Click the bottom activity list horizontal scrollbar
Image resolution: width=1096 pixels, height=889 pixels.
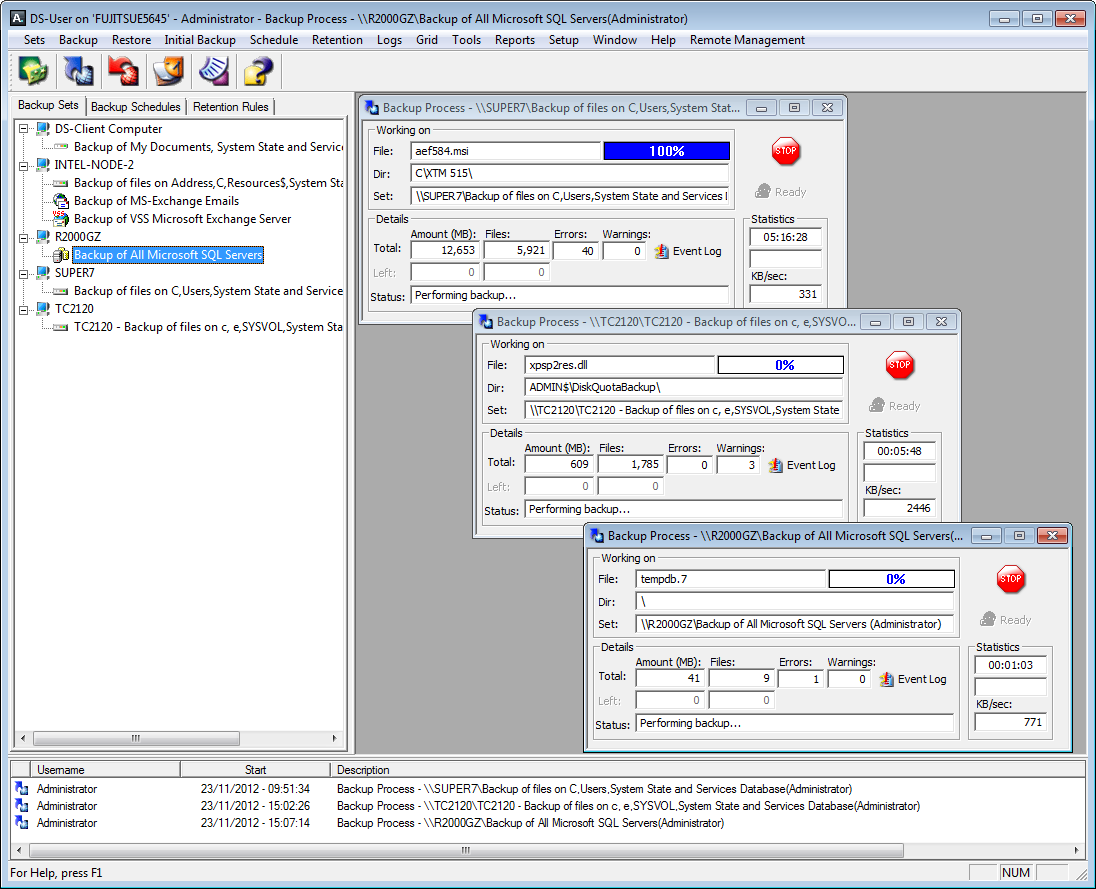466,851
